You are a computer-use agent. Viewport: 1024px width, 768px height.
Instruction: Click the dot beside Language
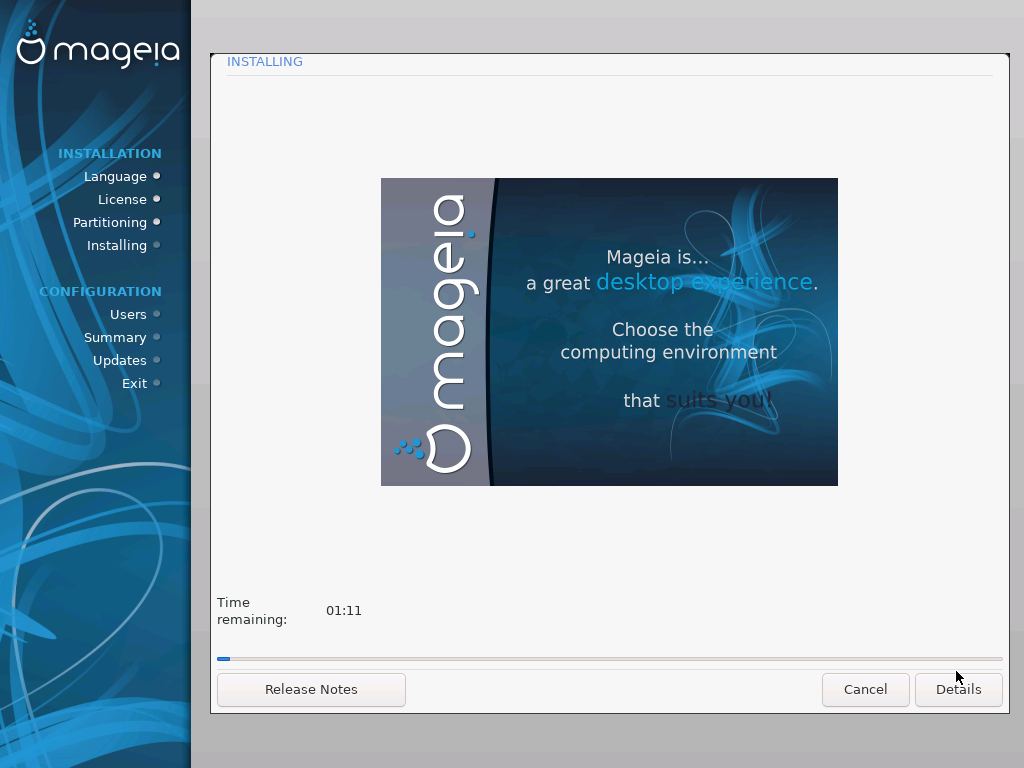pyautogui.click(x=157, y=176)
